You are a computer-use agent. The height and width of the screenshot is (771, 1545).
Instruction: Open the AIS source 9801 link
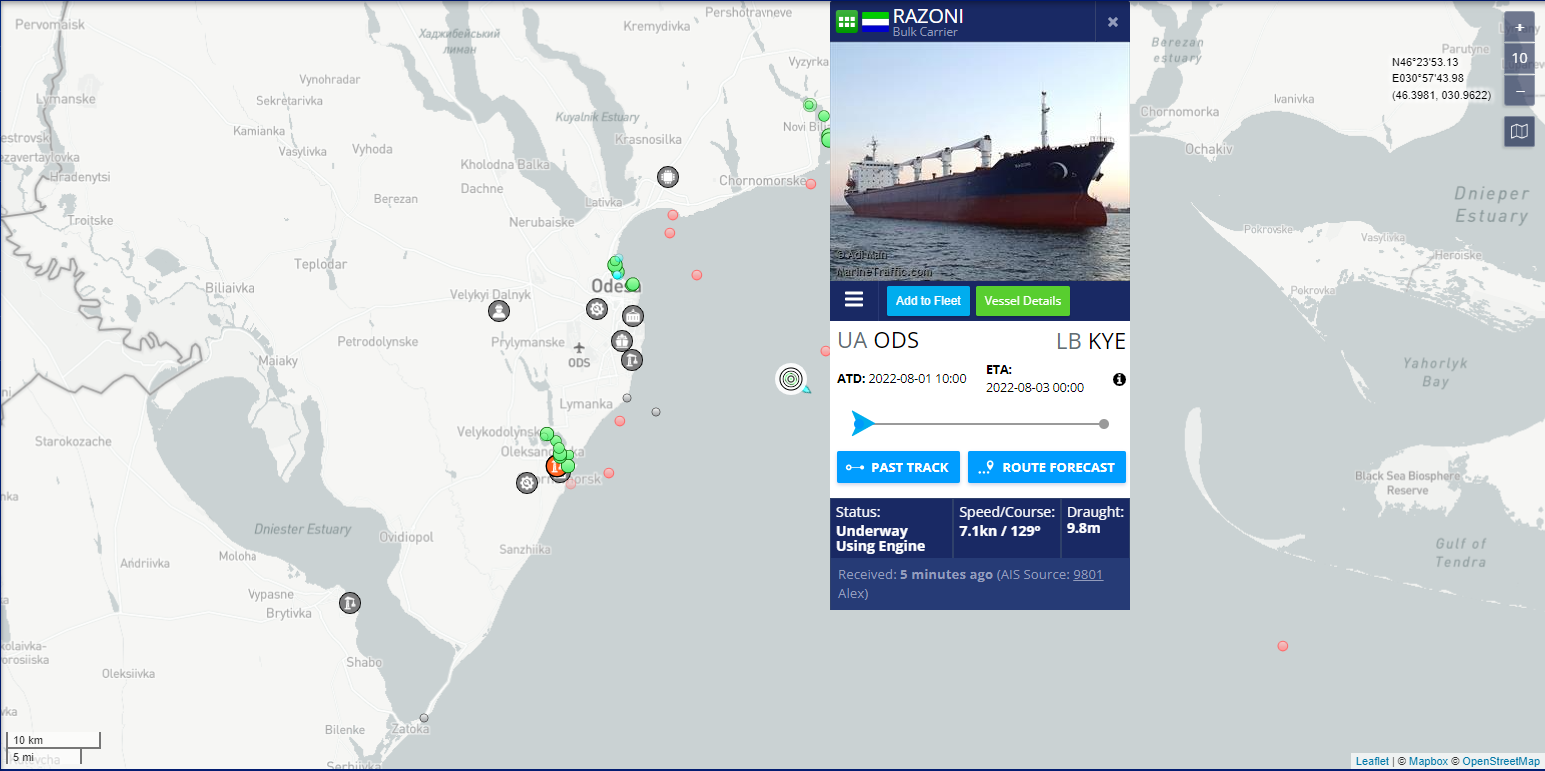tap(1087, 574)
